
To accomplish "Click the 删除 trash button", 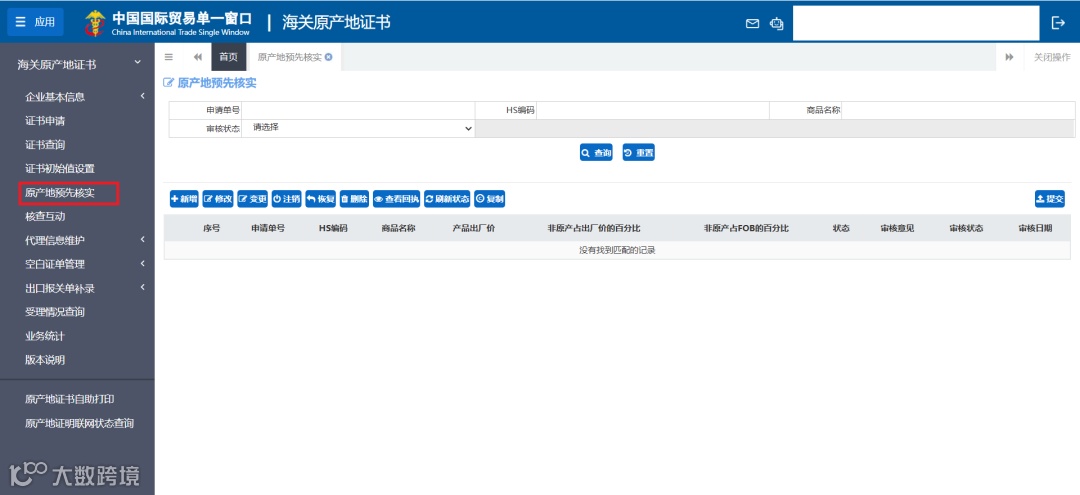I will [355, 199].
